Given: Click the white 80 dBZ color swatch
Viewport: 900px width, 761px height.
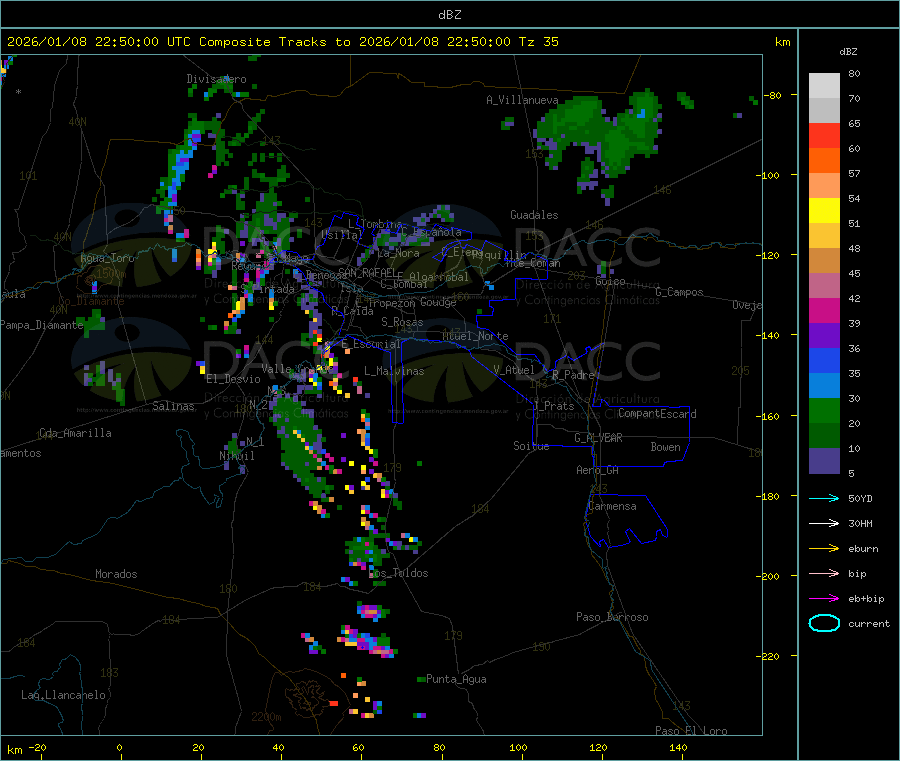Looking at the screenshot, I should [x=824, y=86].
